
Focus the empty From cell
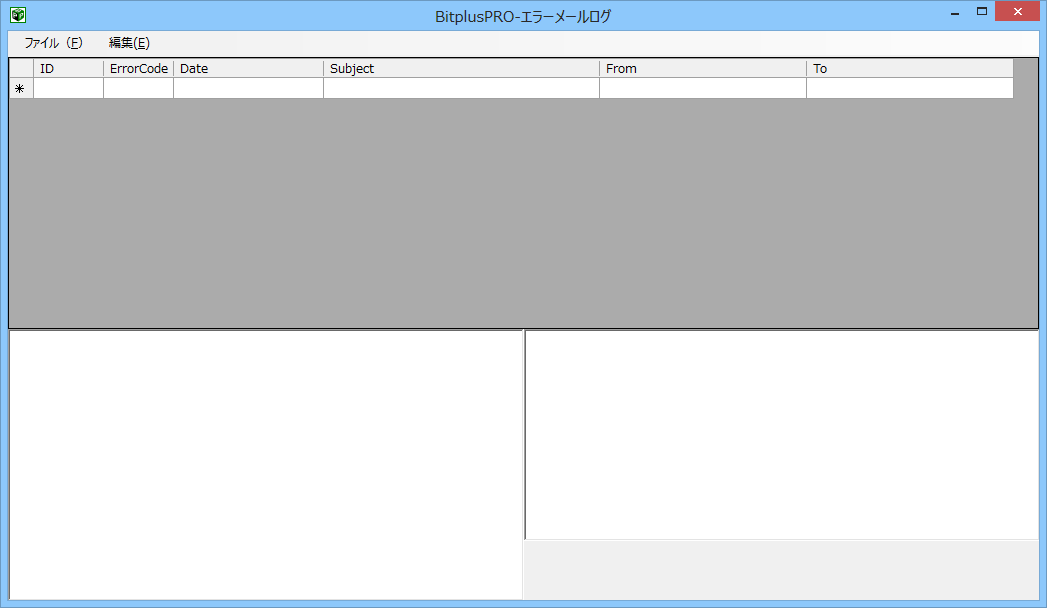[702, 89]
